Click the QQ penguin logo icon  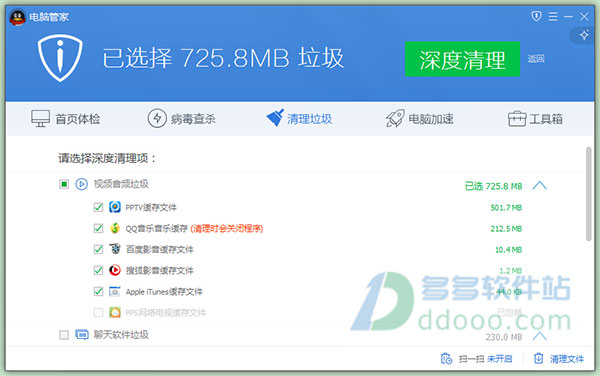17,17
